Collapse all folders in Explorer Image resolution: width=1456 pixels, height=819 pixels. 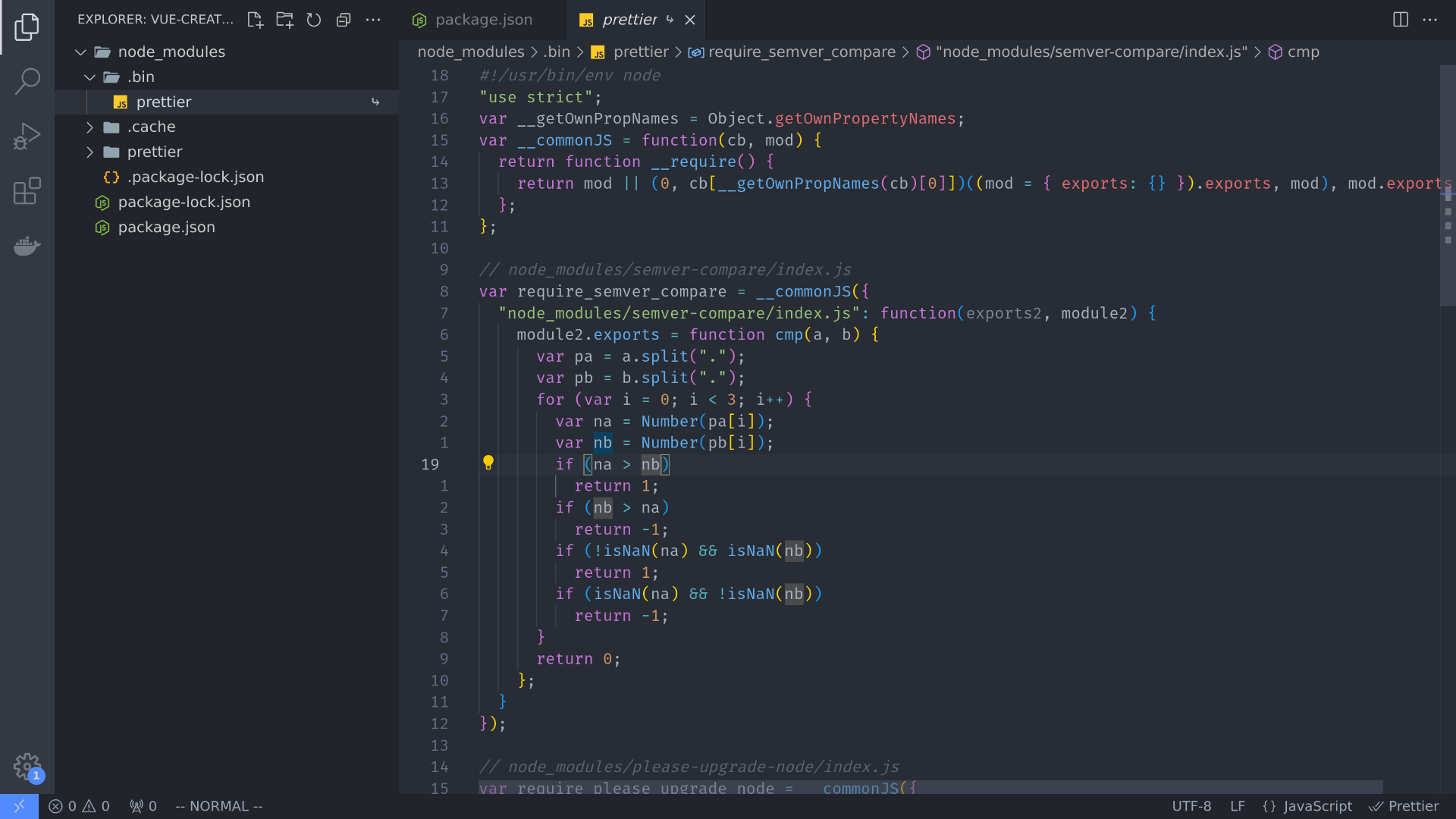(x=344, y=20)
